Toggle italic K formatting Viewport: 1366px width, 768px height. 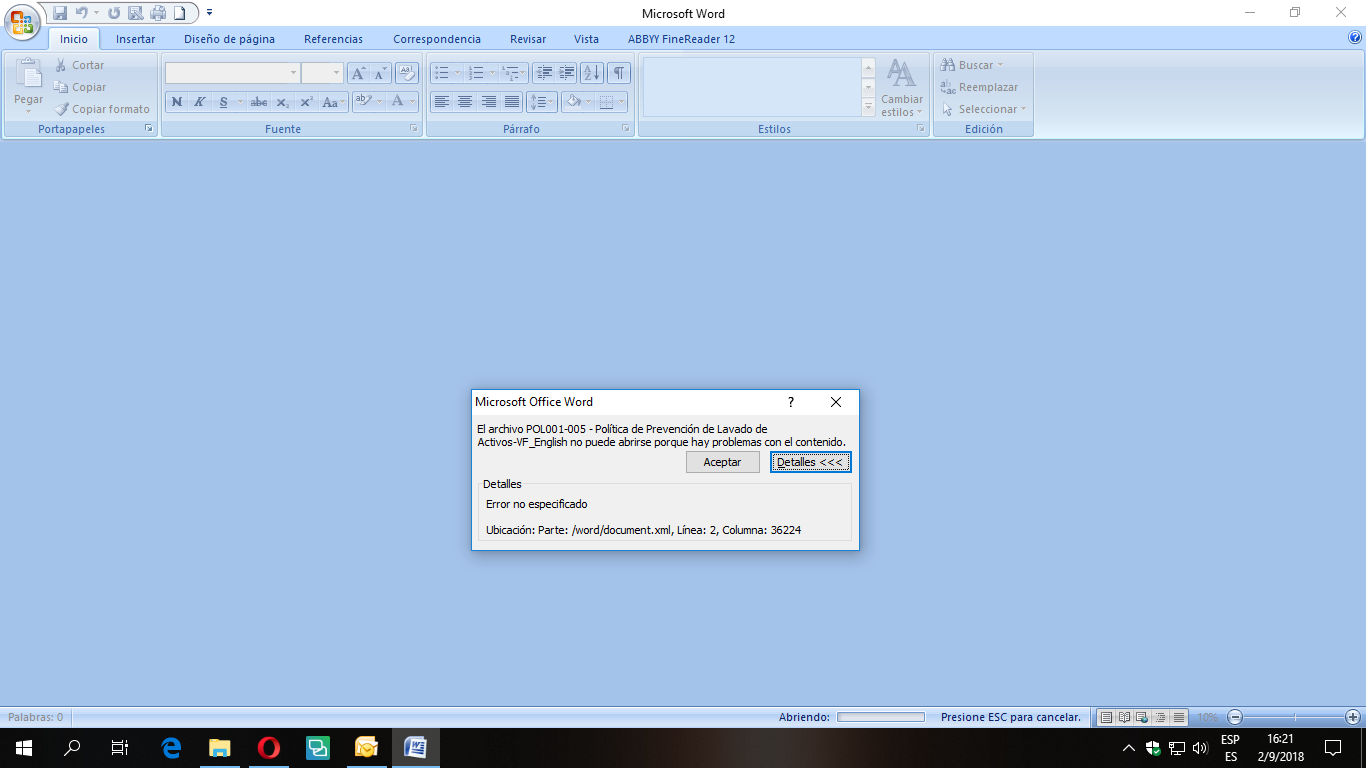tap(200, 102)
